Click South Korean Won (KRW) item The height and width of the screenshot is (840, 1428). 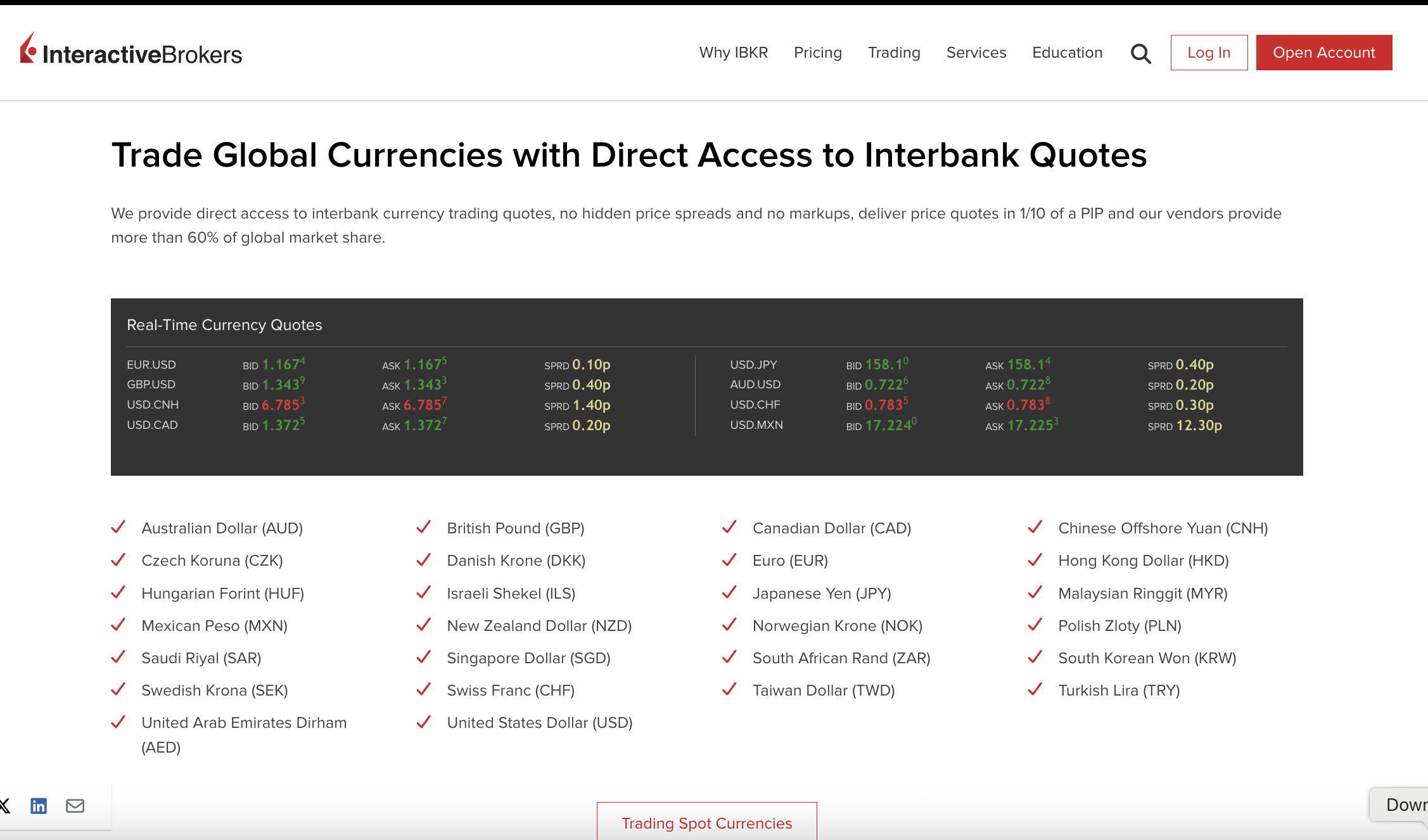coord(1147,658)
